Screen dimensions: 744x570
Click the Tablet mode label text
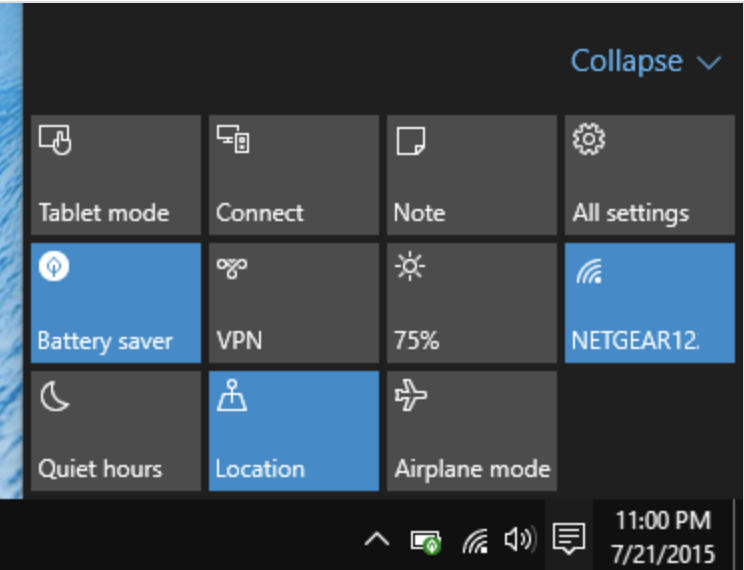coord(104,213)
